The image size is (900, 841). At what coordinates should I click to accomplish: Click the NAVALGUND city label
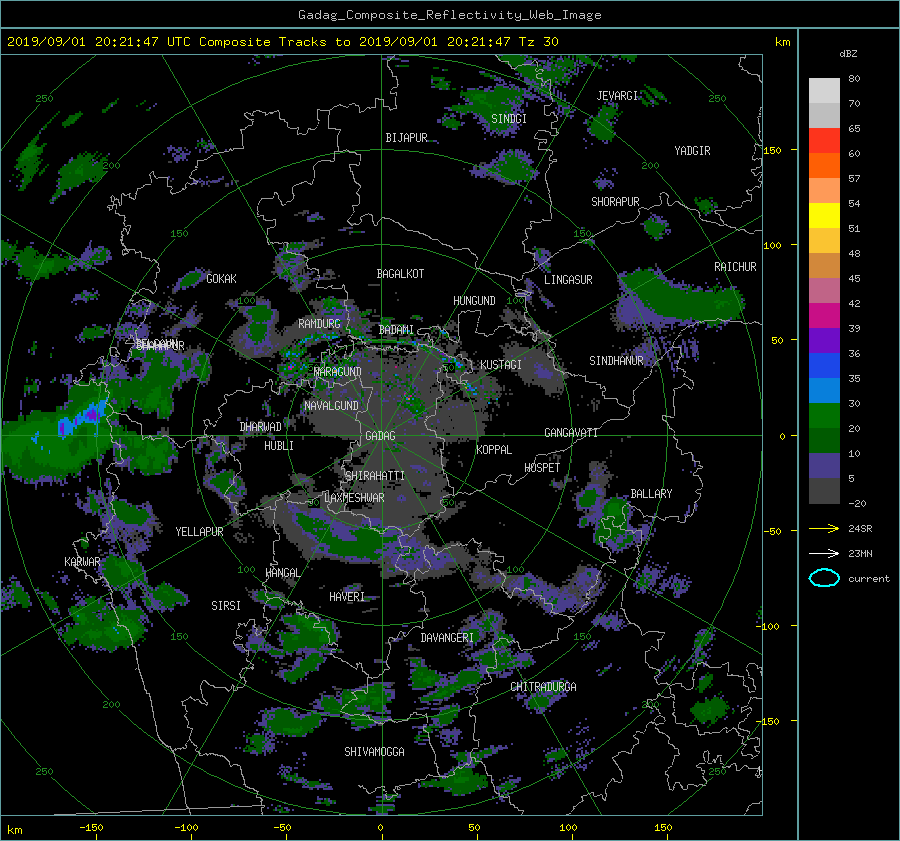click(x=331, y=406)
